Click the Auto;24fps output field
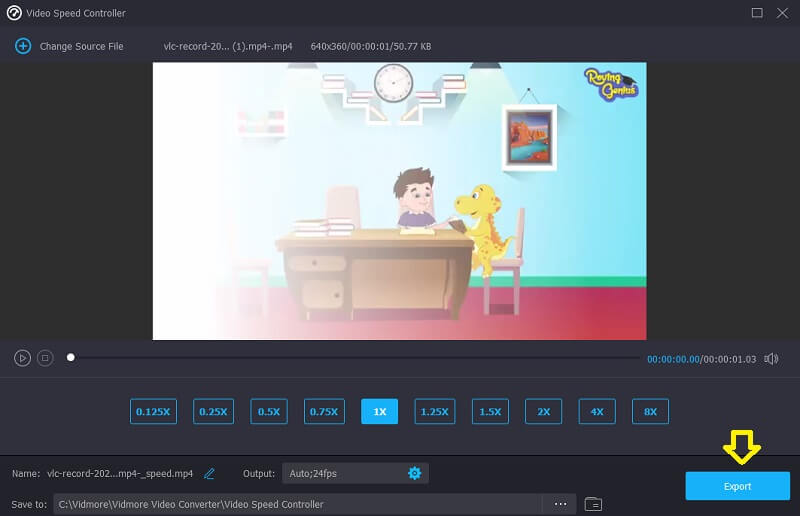This screenshot has width=800, height=516. coord(355,473)
